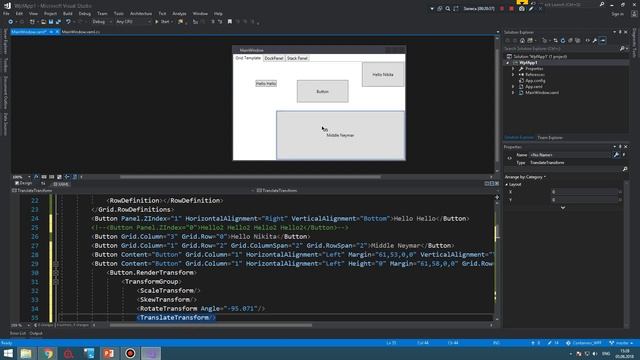Click the recorder pencil annotation icon
The image size is (640, 360).
click(531, 9)
